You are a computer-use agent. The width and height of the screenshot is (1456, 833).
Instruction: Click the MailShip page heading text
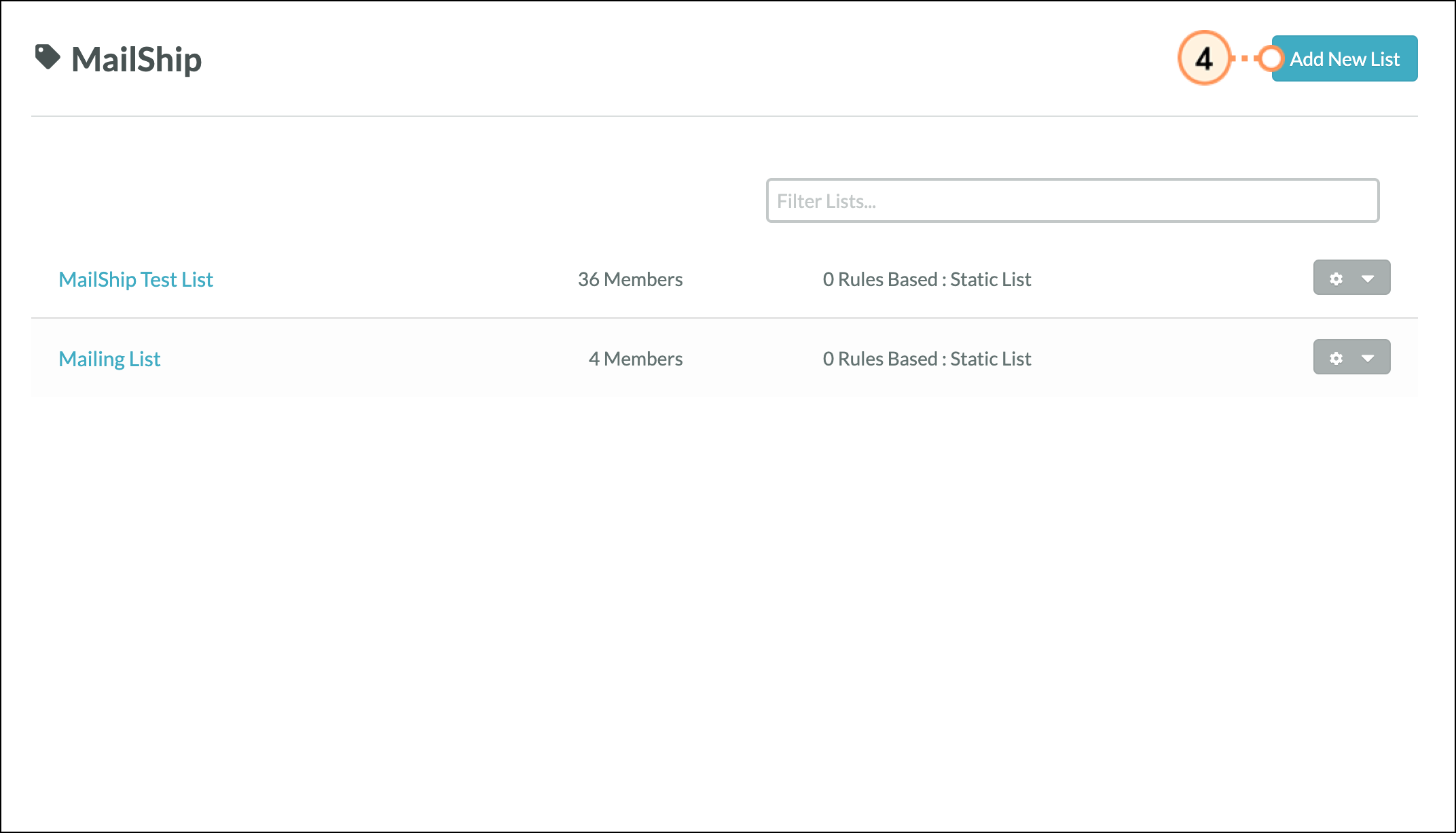coord(136,60)
